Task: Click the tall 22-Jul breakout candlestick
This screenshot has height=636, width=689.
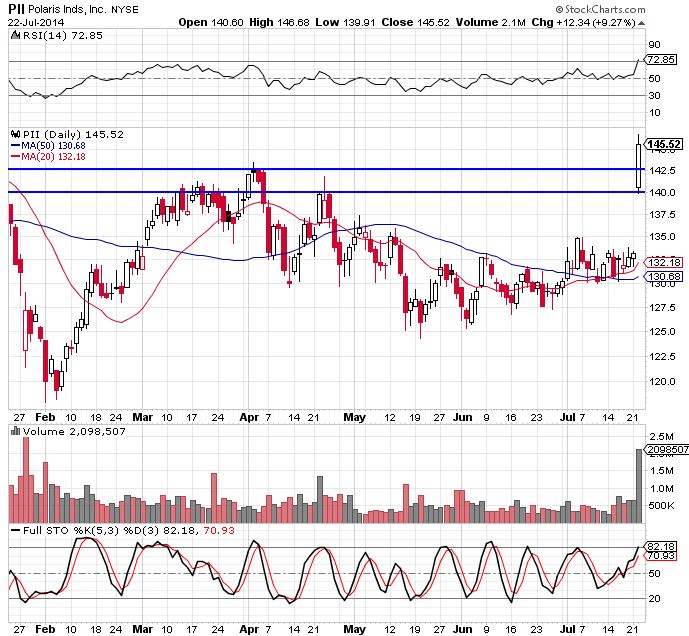Action: (638, 165)
